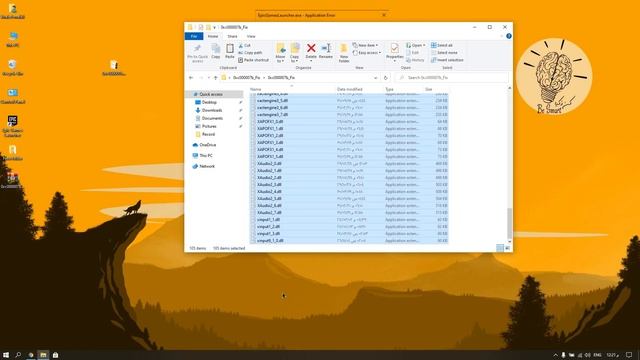Click the vertical scrollbar thumb in file list
Image resolution: width=640 pixels, height=360 pixels.
[509, 223]
